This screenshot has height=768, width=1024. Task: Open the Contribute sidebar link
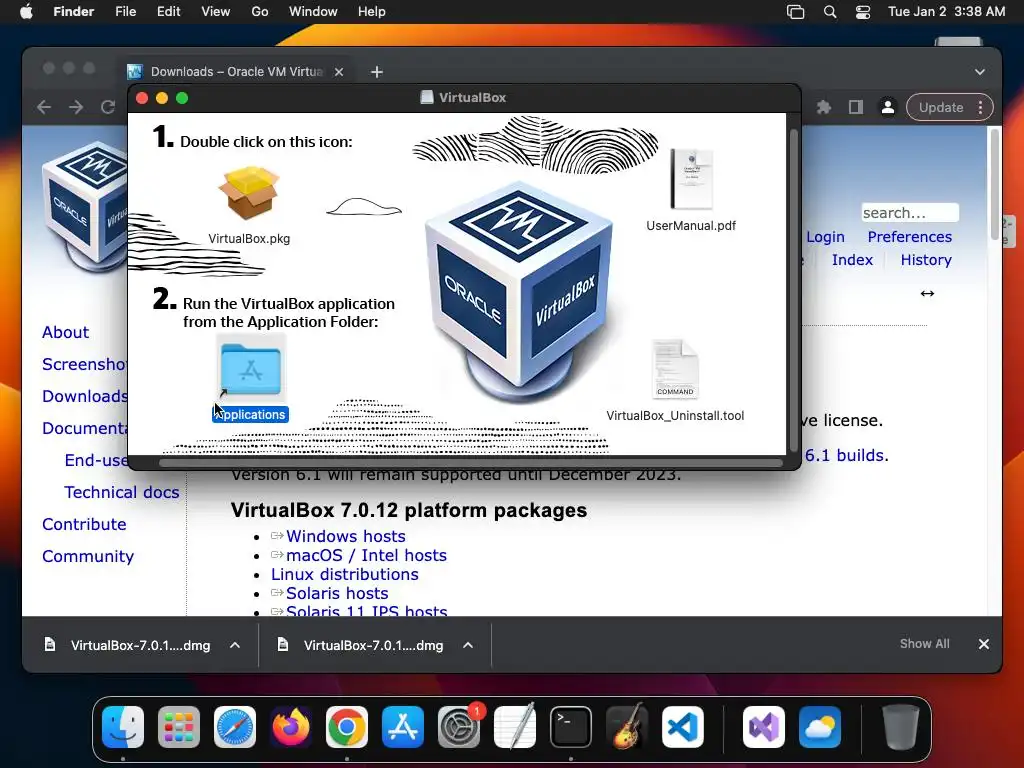pos(84,524)
